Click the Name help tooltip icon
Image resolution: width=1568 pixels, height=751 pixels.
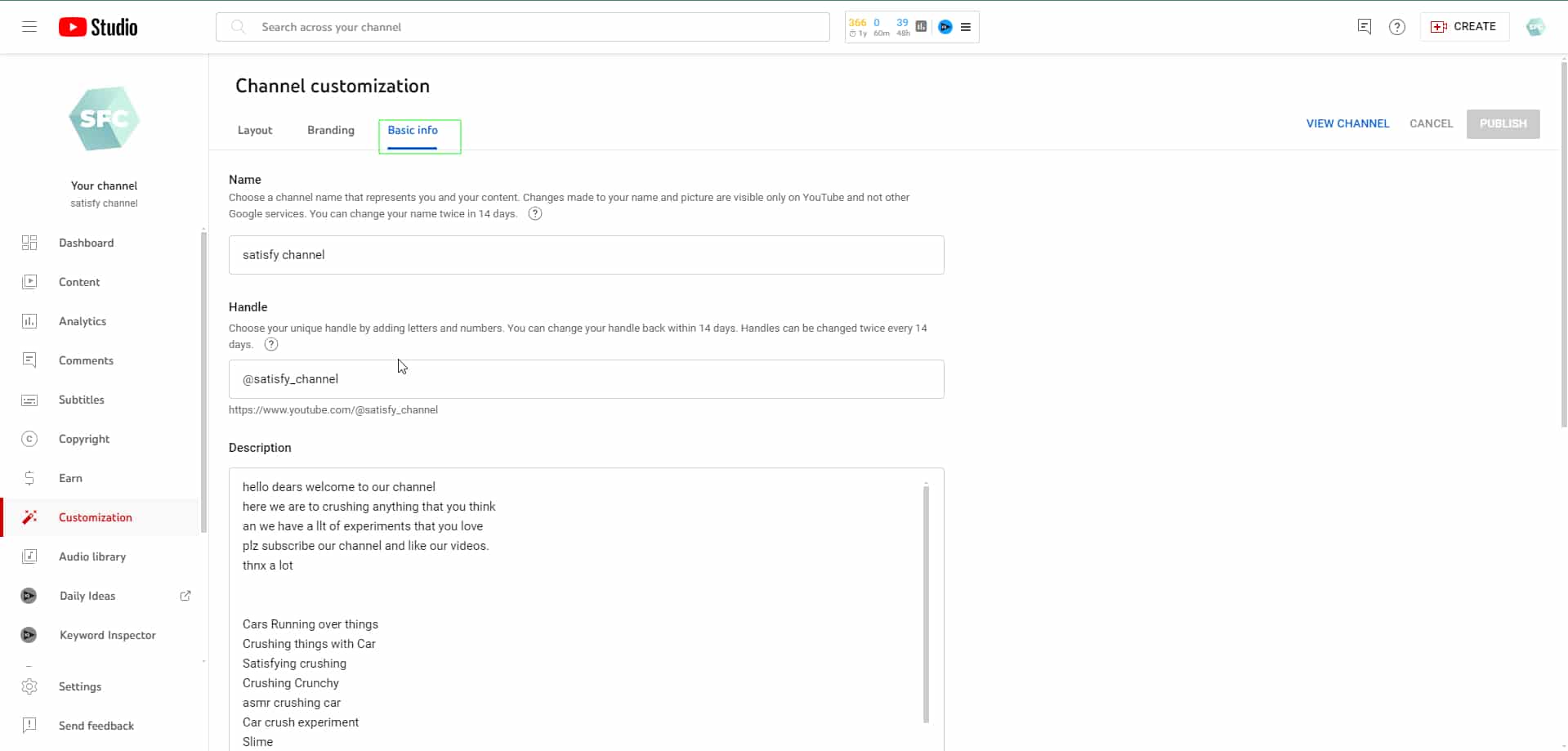535,214
